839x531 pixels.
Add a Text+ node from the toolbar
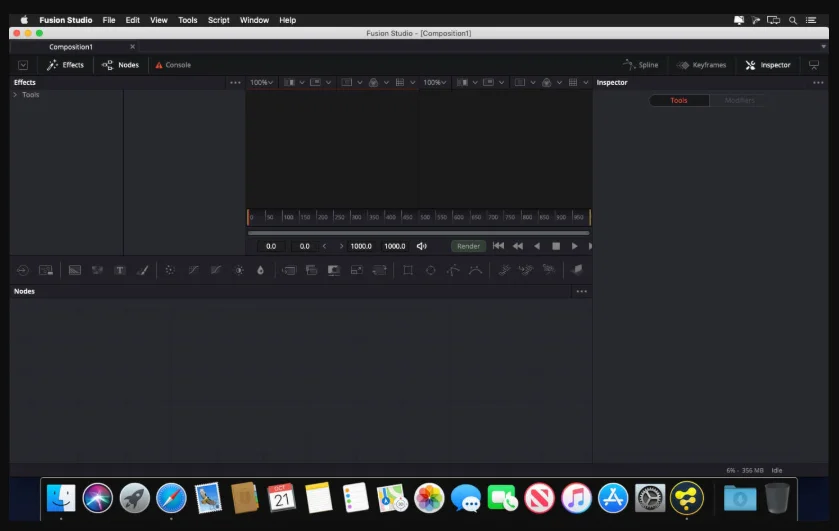120,270
